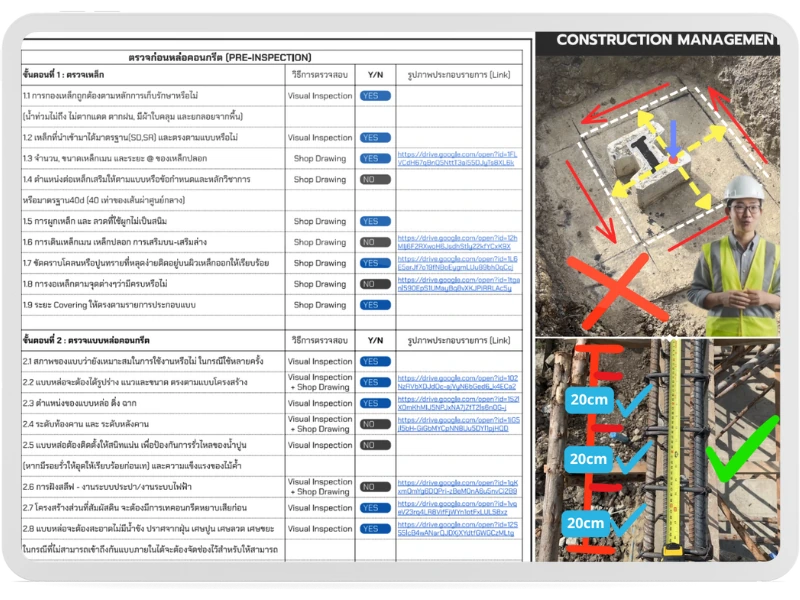Select 'Visual Inspection' cell in row 2.1
The height and width of the screenshot is (600, 800).
(x=320, y=362)
